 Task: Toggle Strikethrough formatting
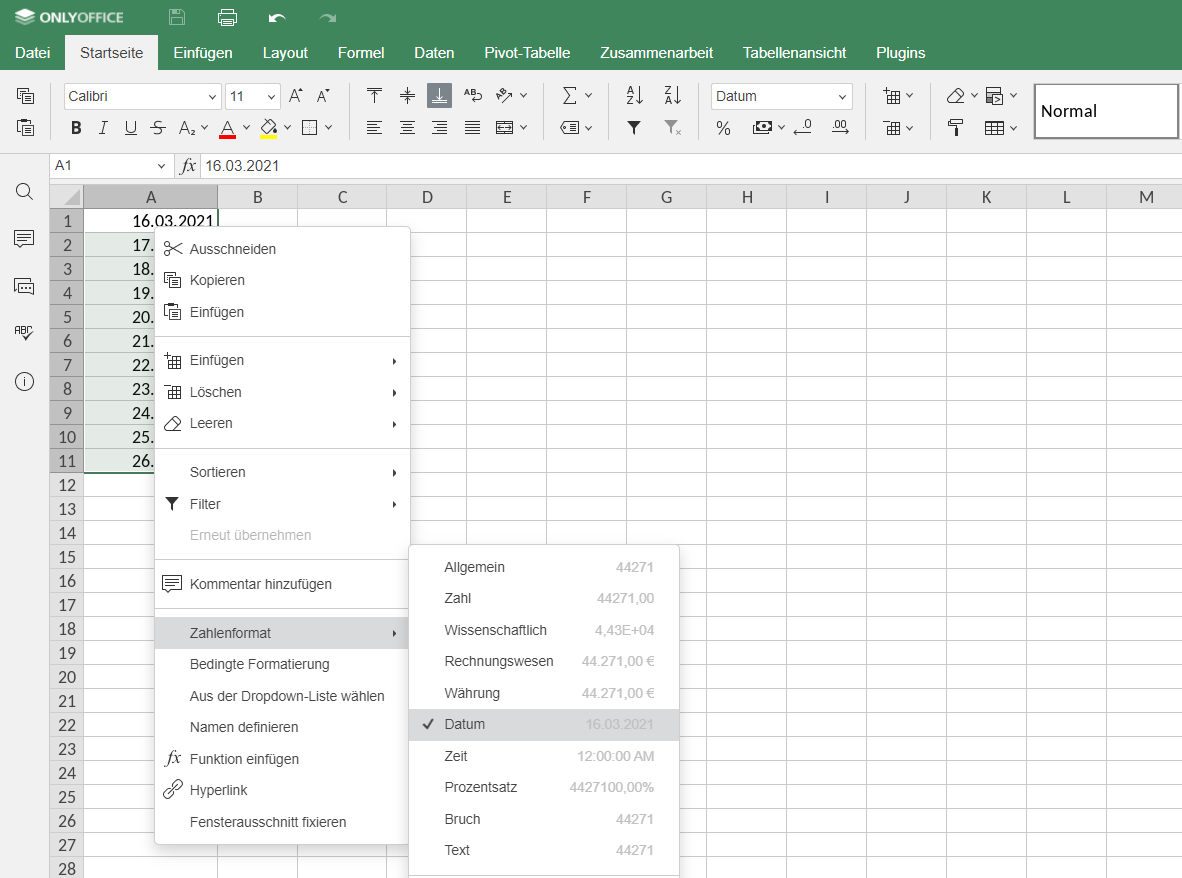158,127
